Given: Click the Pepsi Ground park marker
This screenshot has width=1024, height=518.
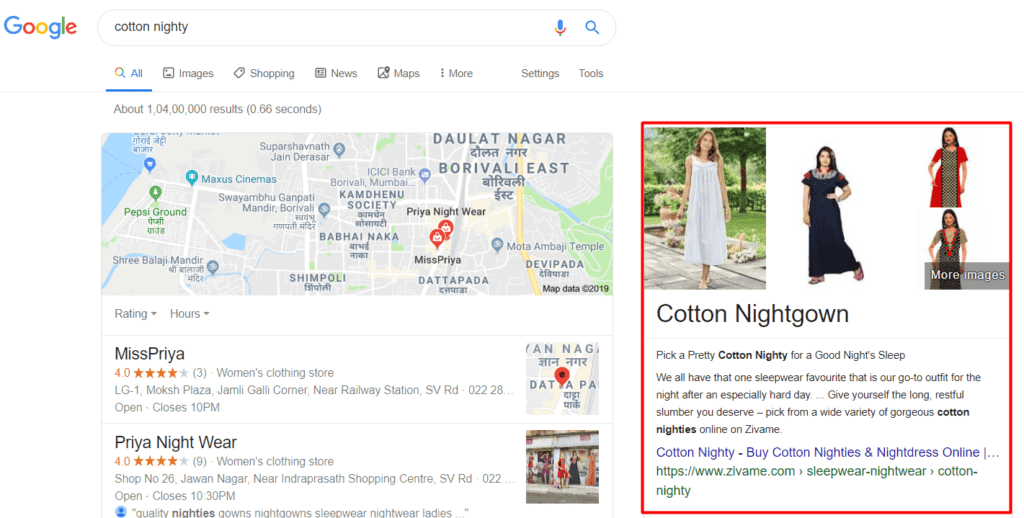Looking at the screenshot, I should (x=154, y=193).
